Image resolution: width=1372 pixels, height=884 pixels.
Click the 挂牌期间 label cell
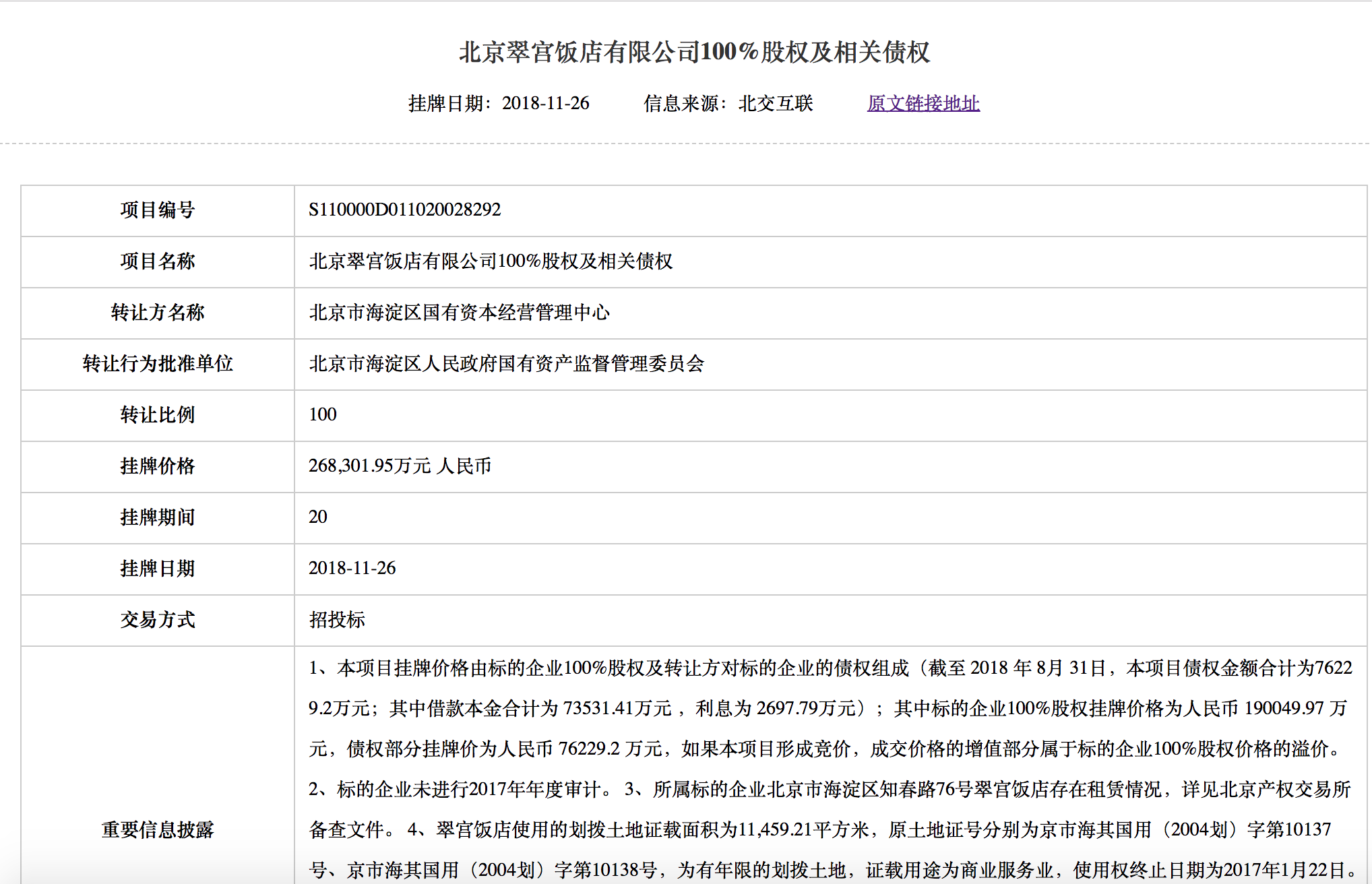tap(158, 517)
